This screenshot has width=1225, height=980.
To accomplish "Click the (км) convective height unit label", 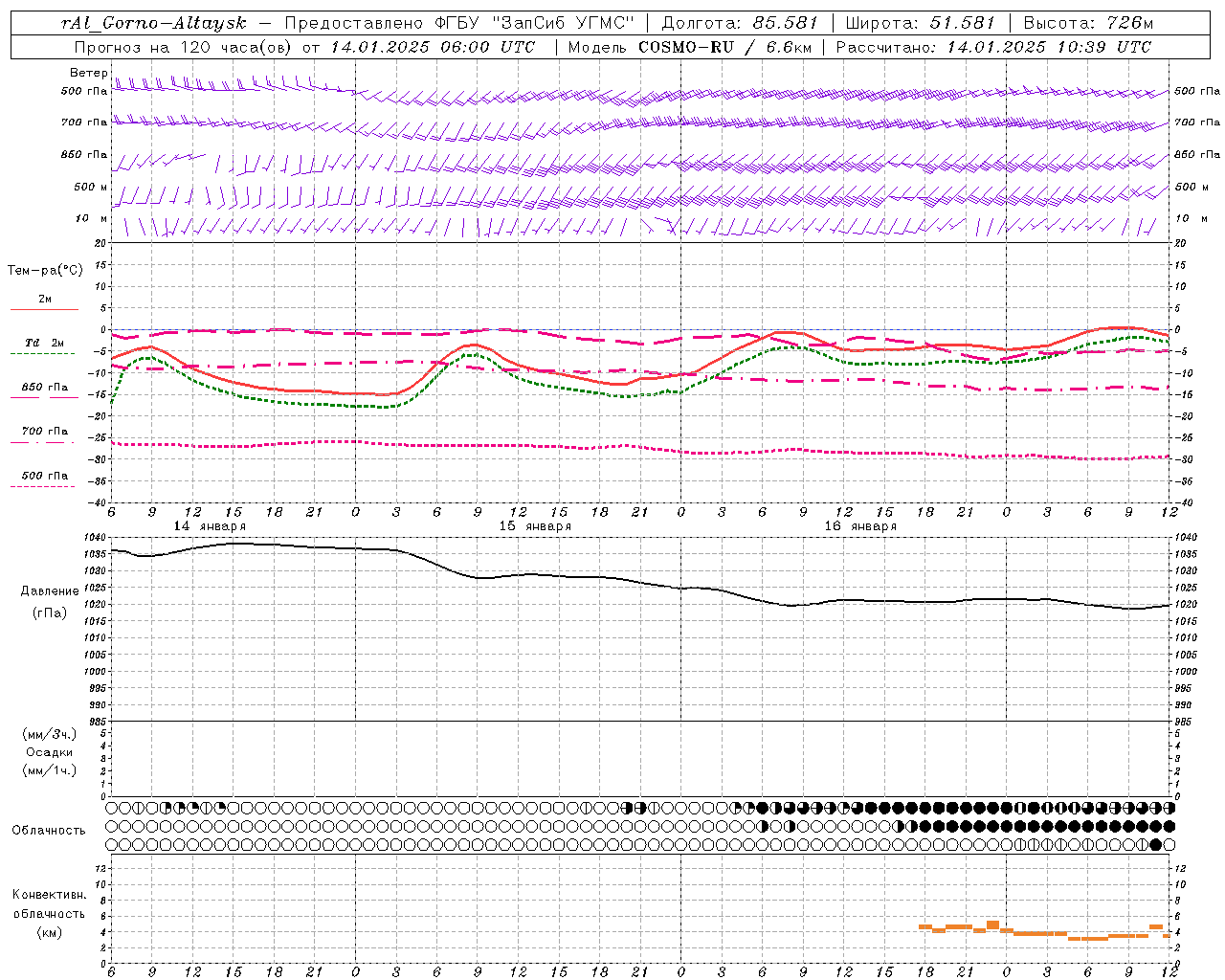I will 50,932.
